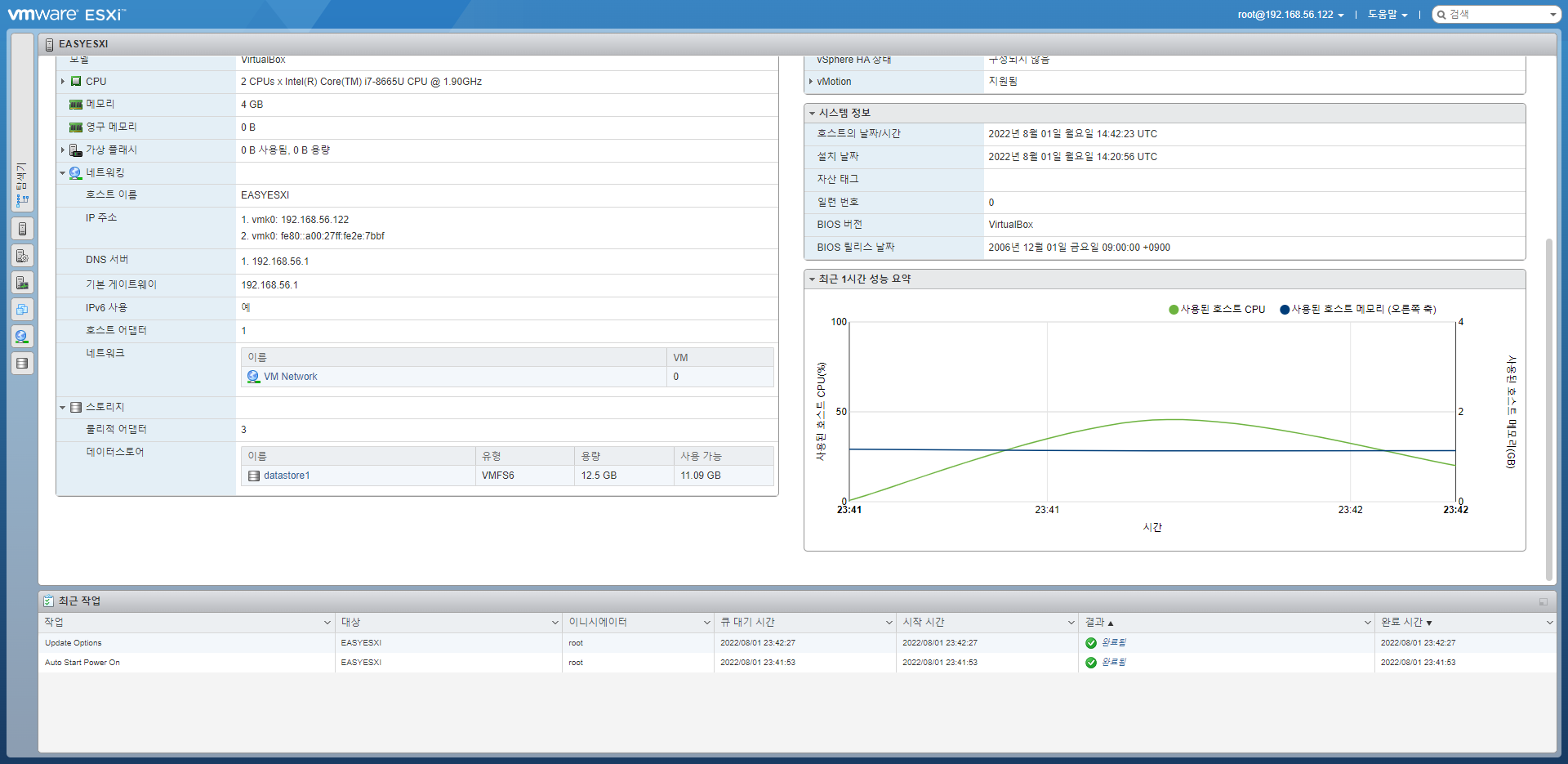Click the green check on Update Options
This screenshot has width=1568, height=764.
(x=1091, y=643)
